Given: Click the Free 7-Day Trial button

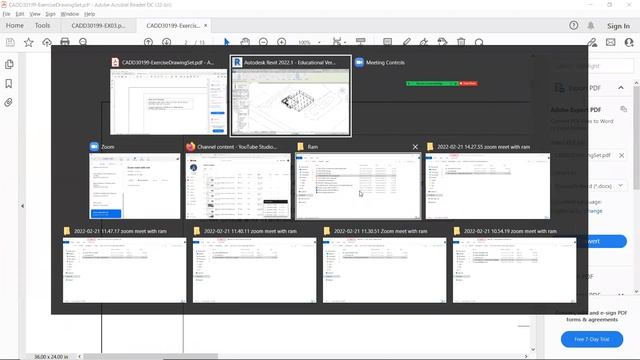Looking at the screenshot, I should coord(592,339).
